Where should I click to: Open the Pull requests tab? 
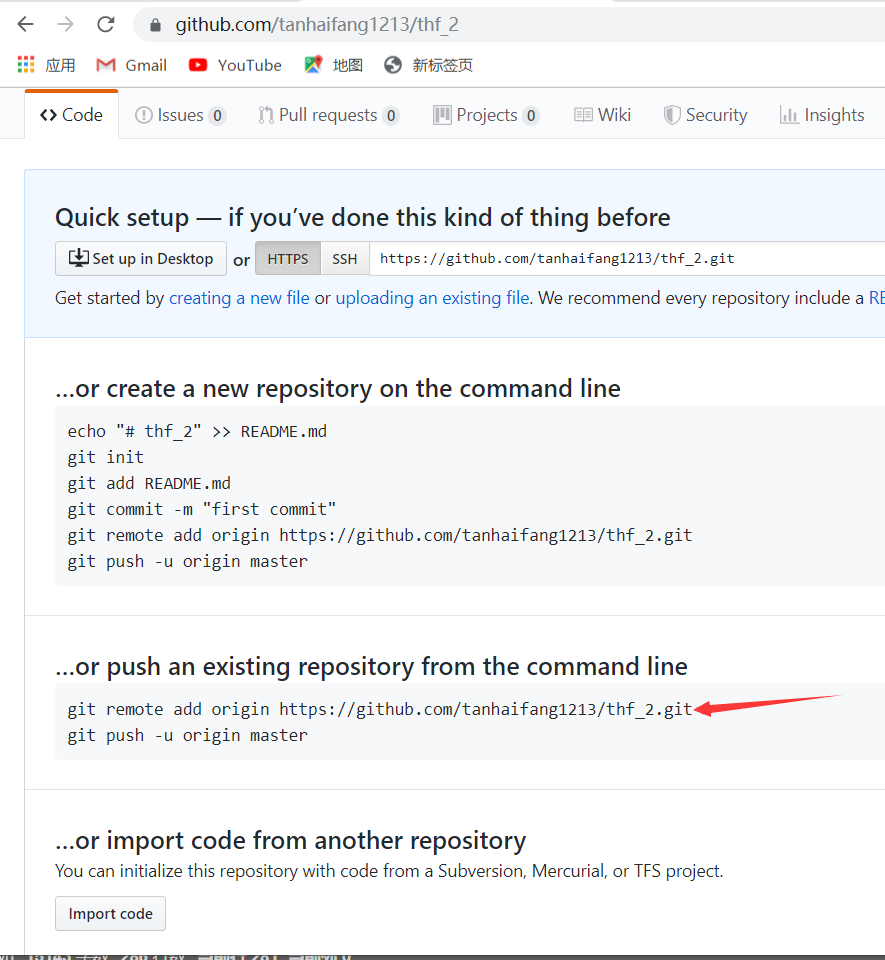(329, 115)
